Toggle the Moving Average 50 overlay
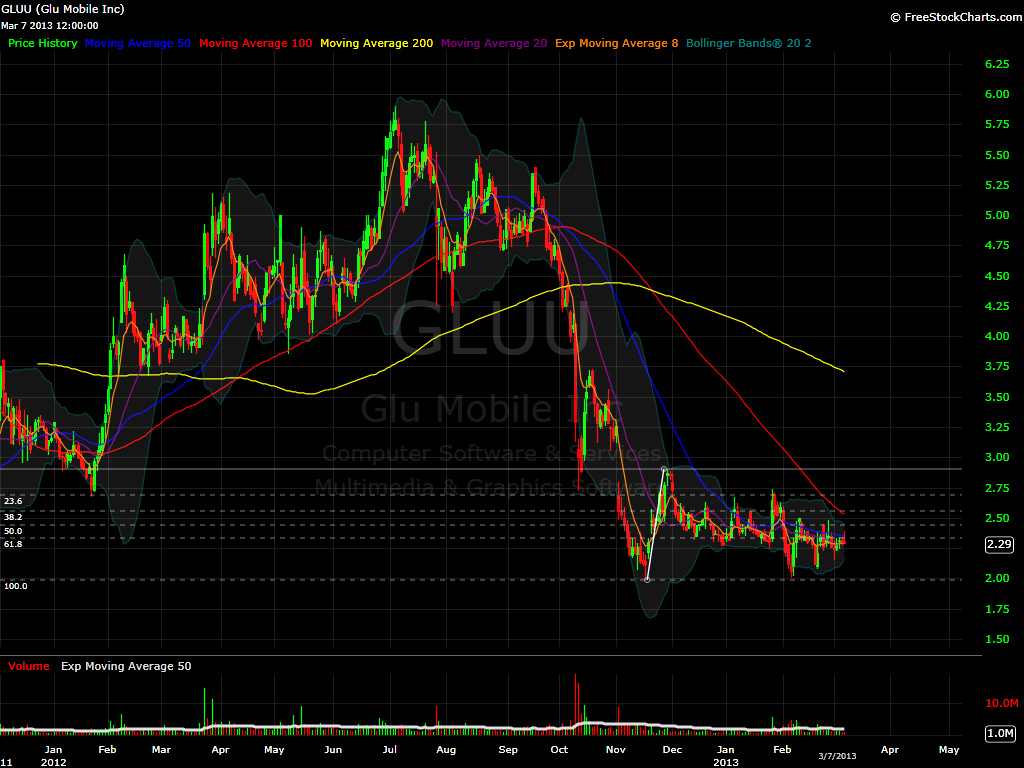The height and width of the screenshot is (768, 1024). click(x=138, y=43)
